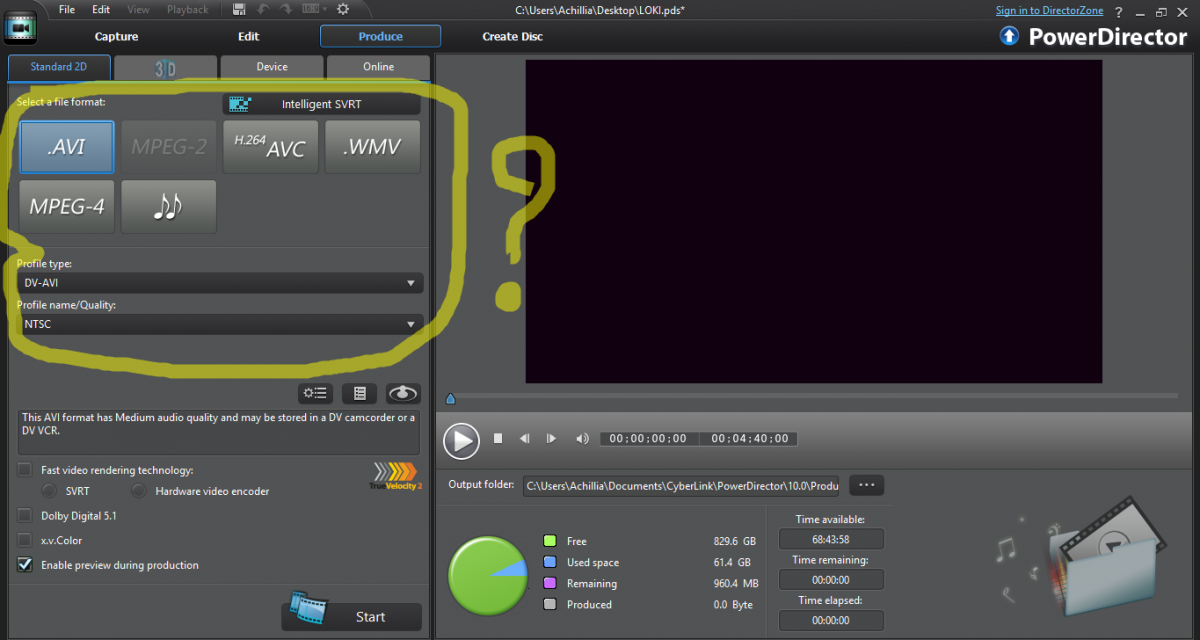This screenshot has height=640, width=1200.
Task: Click the gray Produced legend swatch
Action: (x=549, y=604)
